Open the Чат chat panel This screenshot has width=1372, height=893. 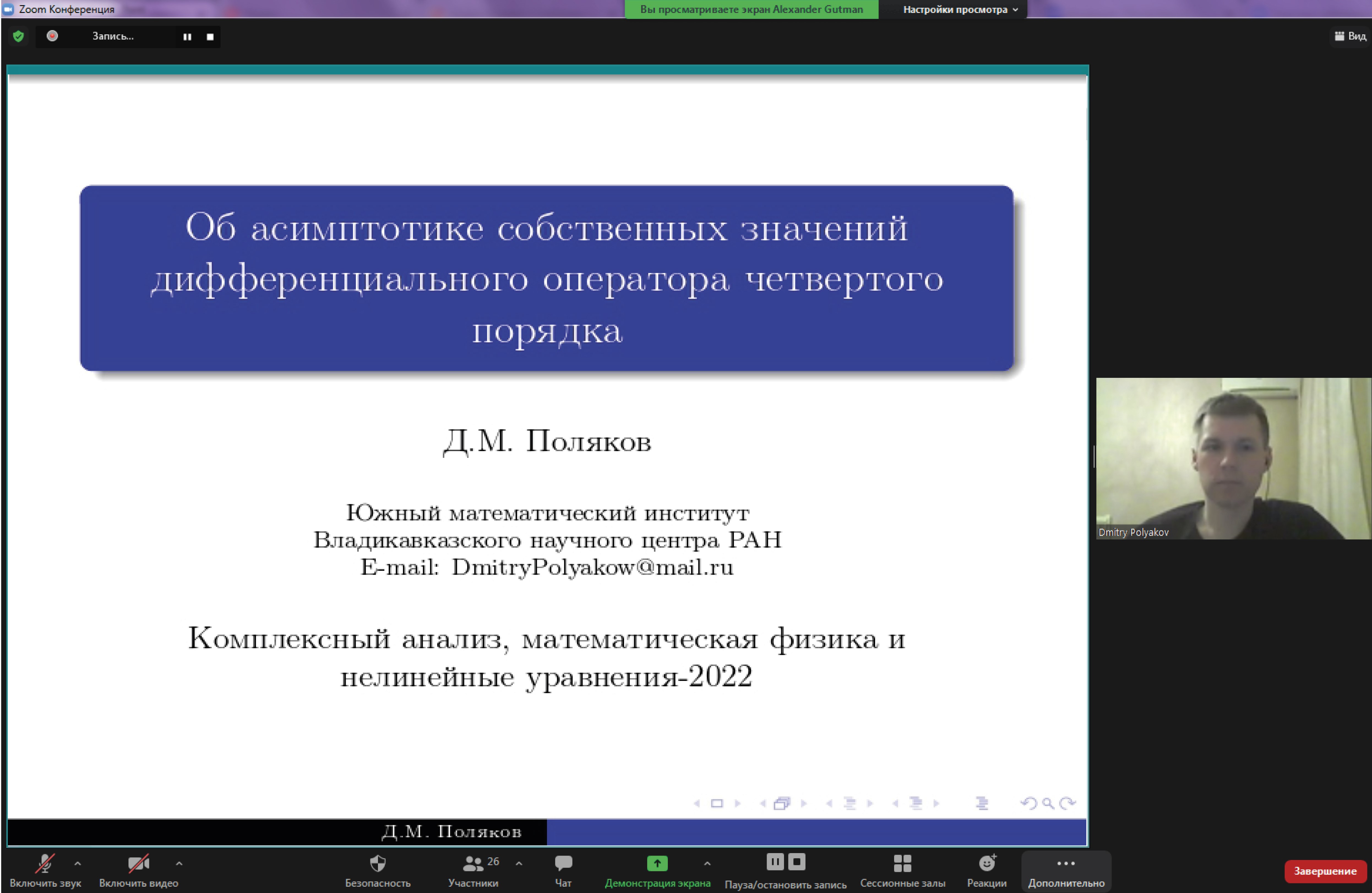(563, 870)
